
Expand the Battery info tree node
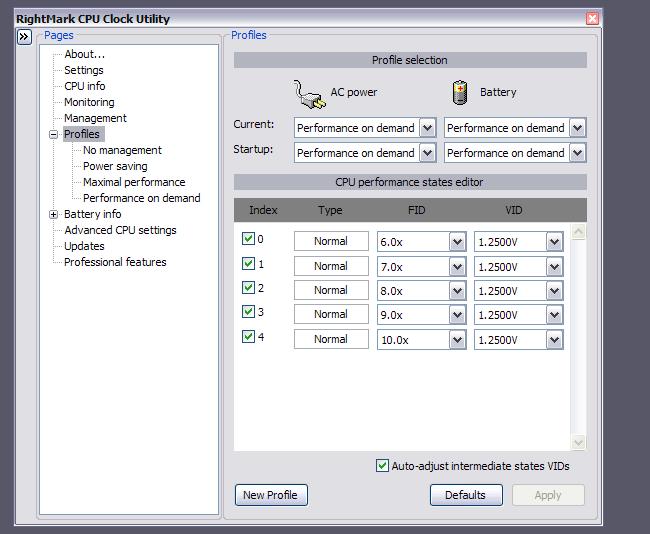[53, 214]
